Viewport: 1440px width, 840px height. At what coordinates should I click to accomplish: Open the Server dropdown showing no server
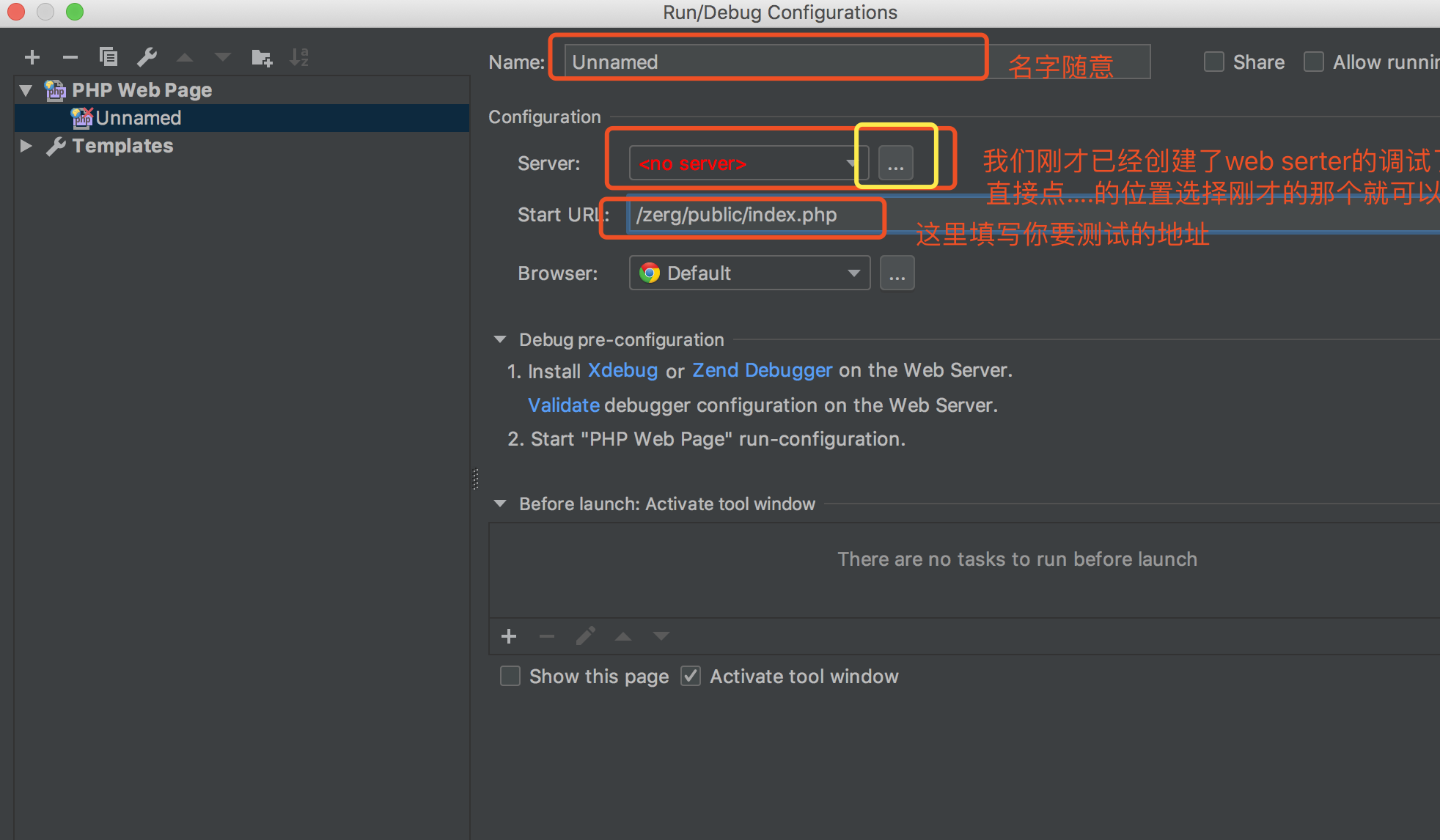point(749,163)
